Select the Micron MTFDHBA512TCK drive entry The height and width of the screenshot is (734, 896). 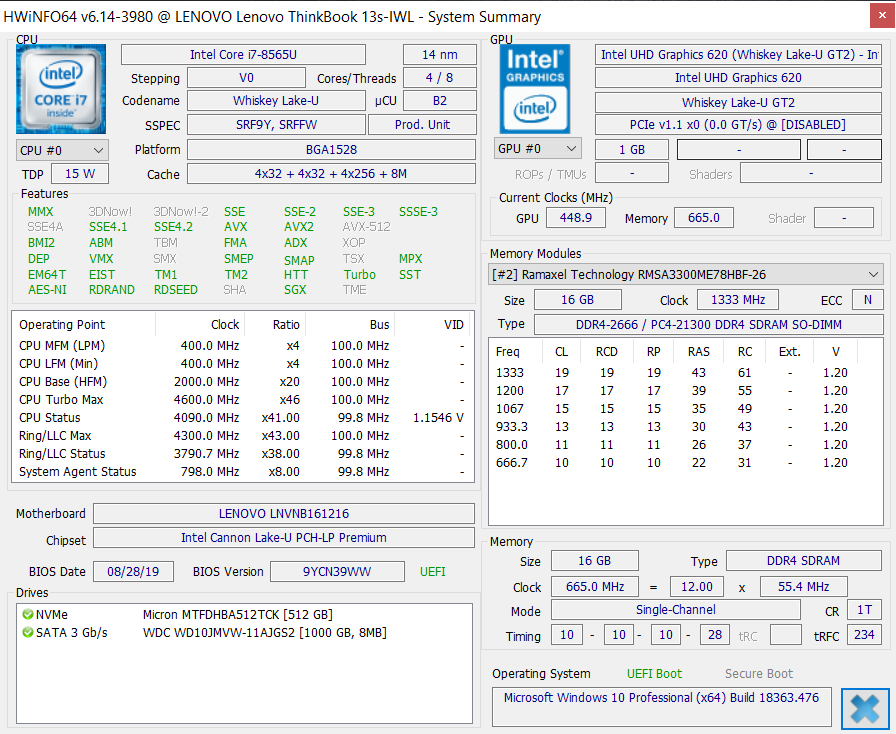tap(237, 615)
